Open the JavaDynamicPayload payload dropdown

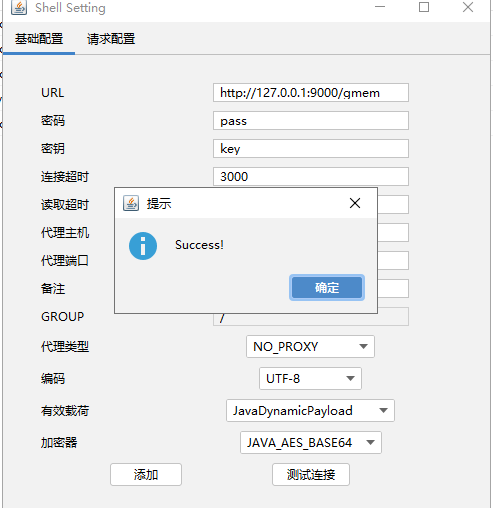pos(310,411)
